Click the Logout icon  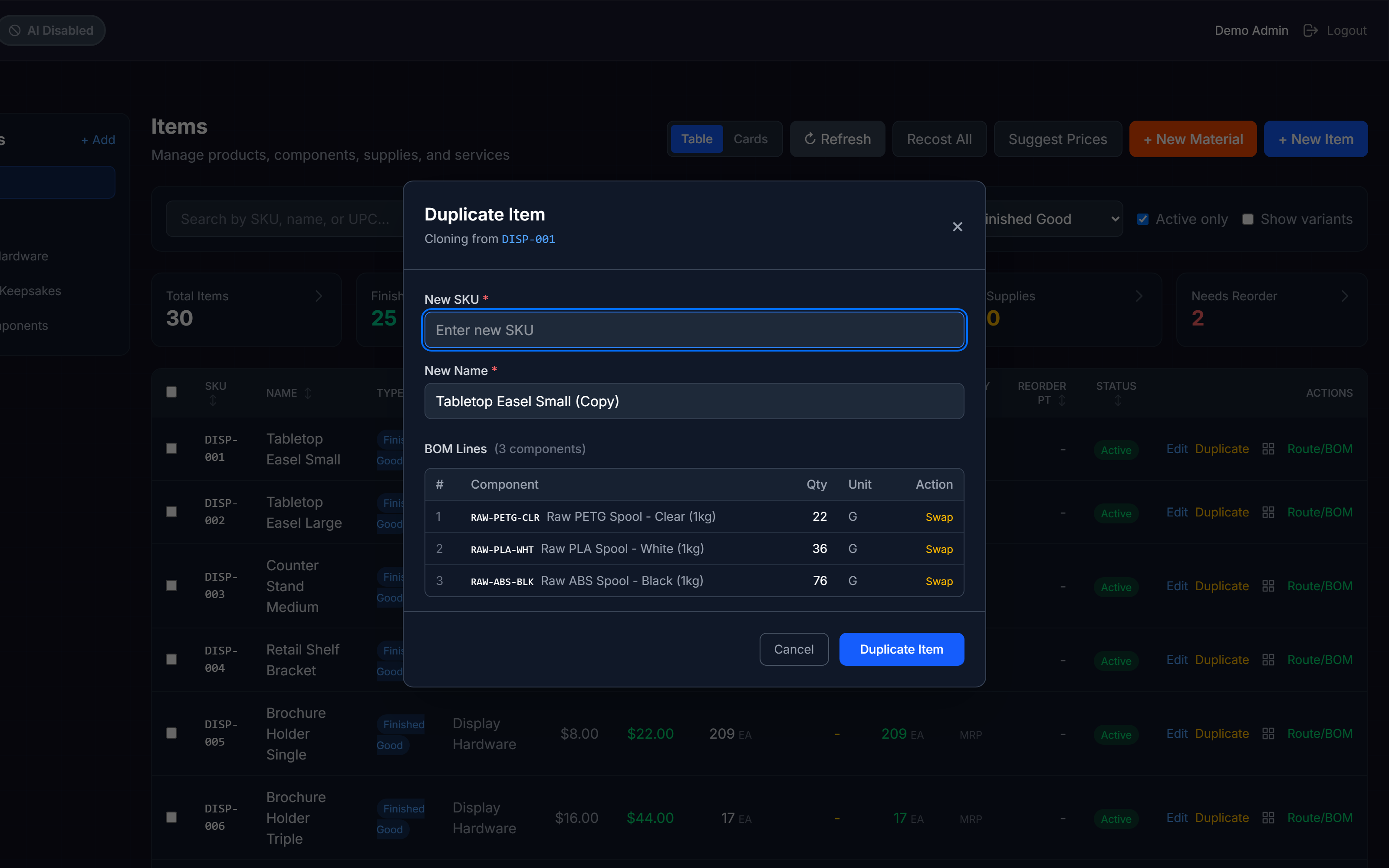coord(1310,30)
